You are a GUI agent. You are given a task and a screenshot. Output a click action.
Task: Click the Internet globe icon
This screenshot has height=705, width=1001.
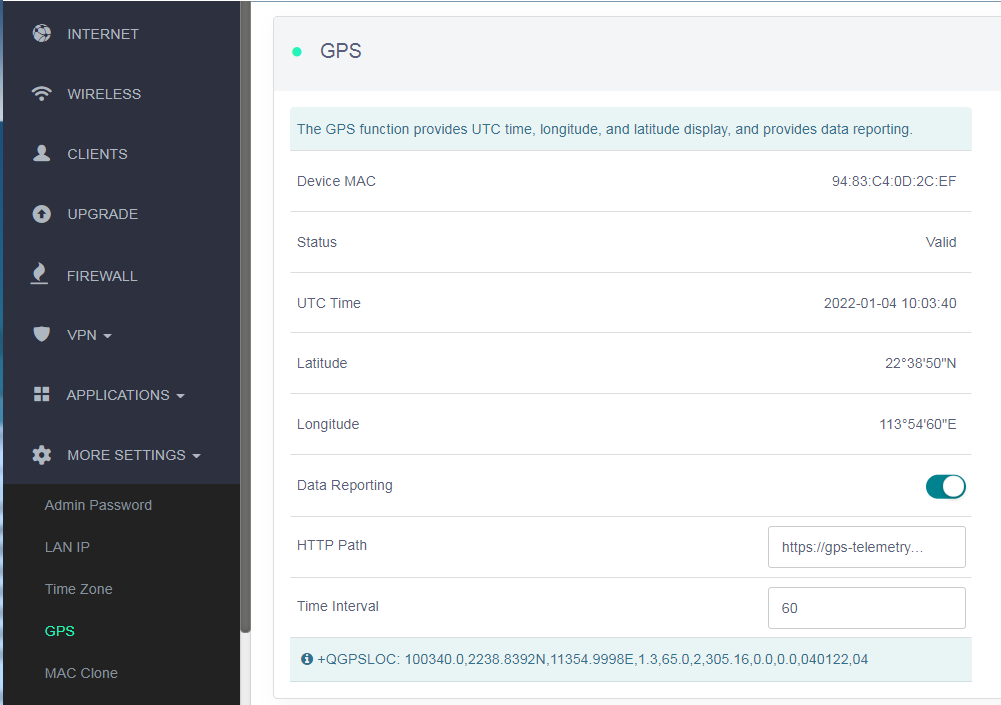[41, 33]
